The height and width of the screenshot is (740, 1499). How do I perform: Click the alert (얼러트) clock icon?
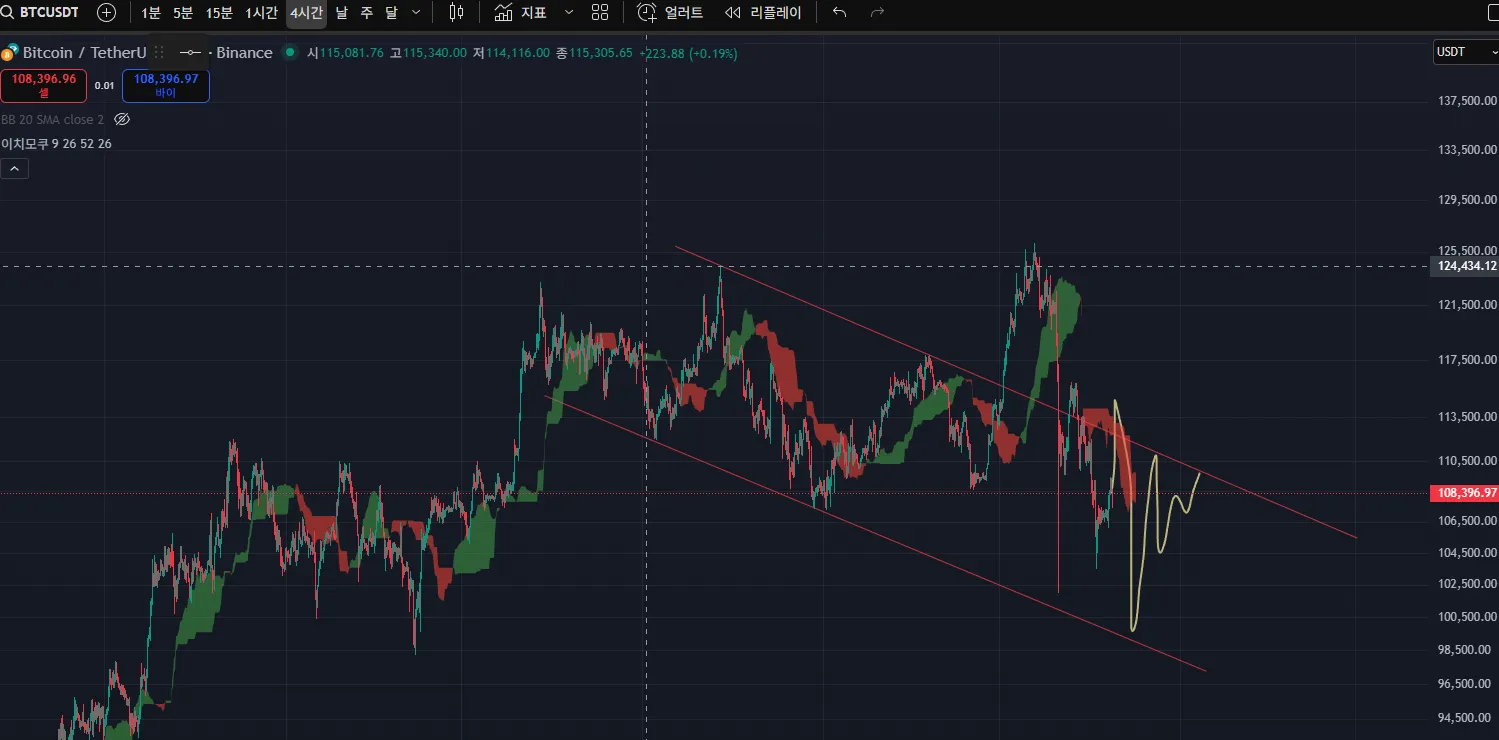click(x=648, y=13)
